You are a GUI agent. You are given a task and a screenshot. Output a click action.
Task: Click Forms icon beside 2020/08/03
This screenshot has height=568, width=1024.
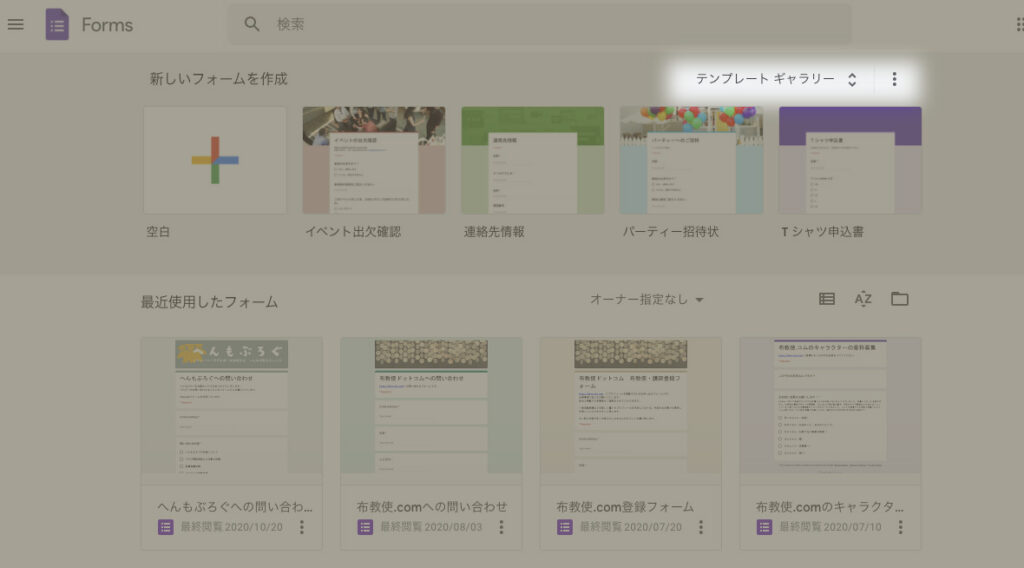click(365, 527)
